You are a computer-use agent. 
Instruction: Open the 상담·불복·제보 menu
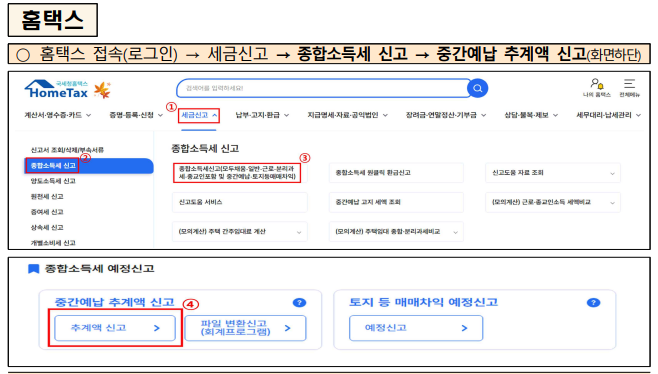pyautogui.click(x=531, y=115)
